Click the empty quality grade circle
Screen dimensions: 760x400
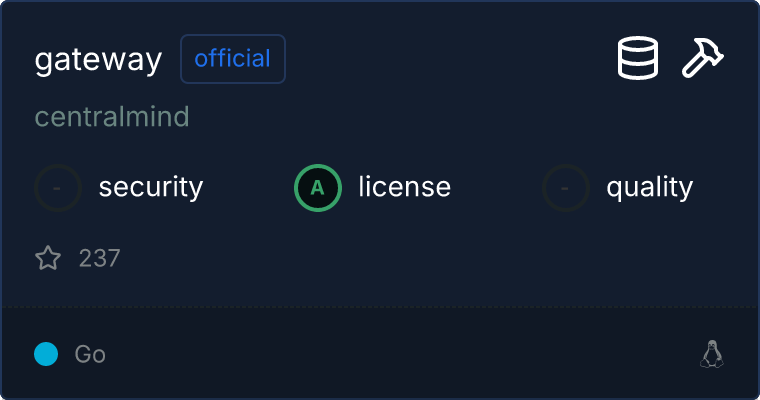(566, 187)
